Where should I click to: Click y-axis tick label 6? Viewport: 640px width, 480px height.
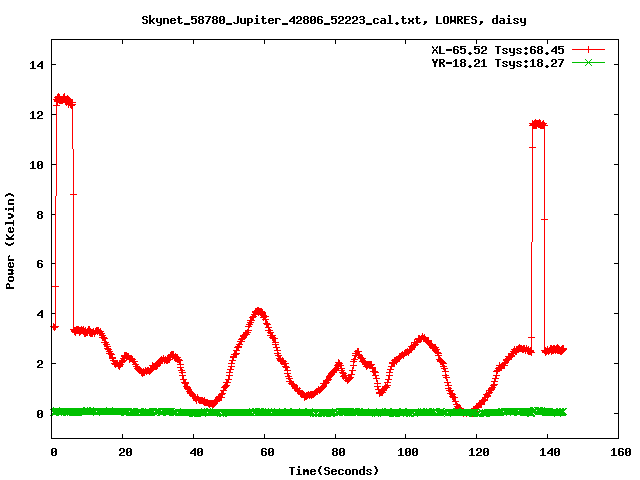[x=40, y=264]
